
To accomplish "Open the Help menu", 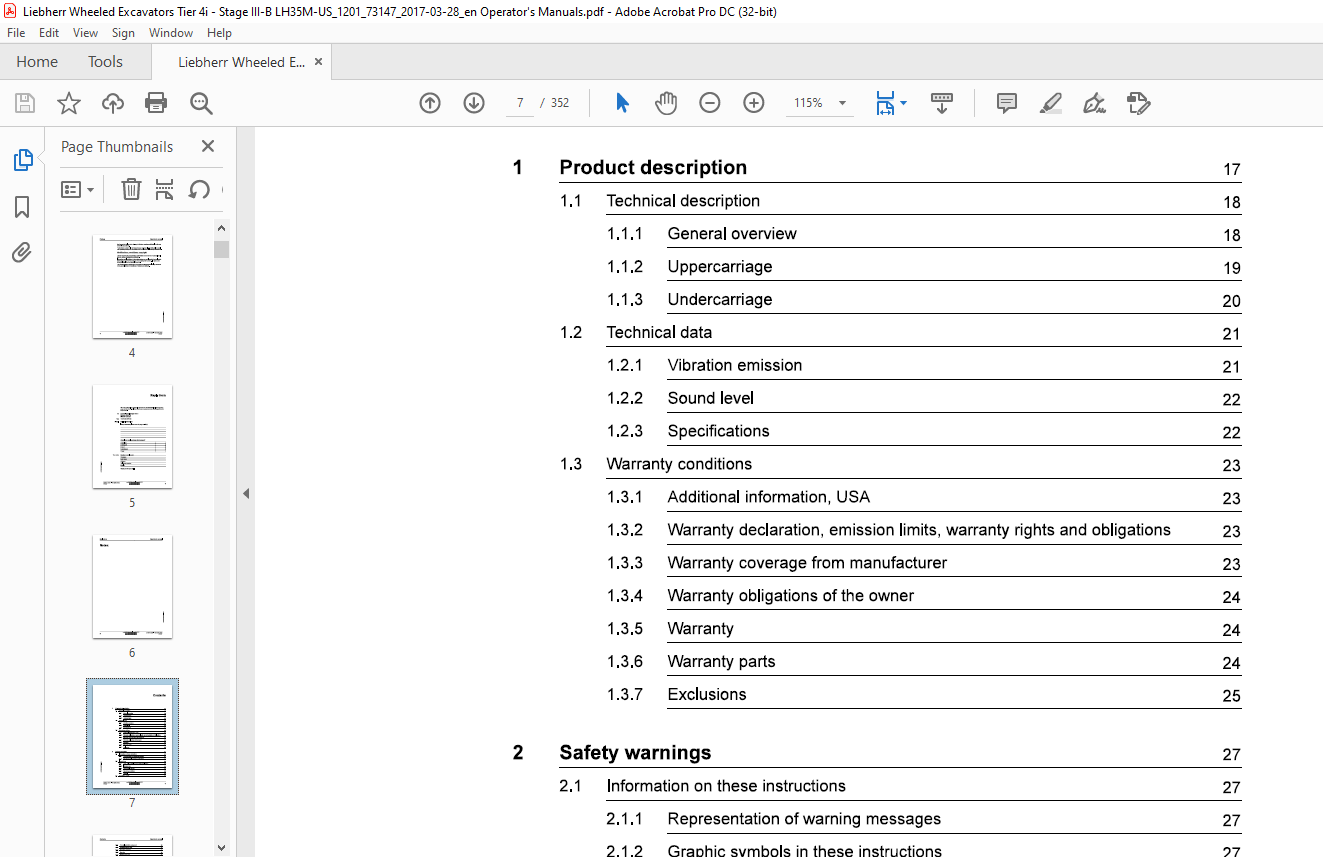I will [219, 33].
